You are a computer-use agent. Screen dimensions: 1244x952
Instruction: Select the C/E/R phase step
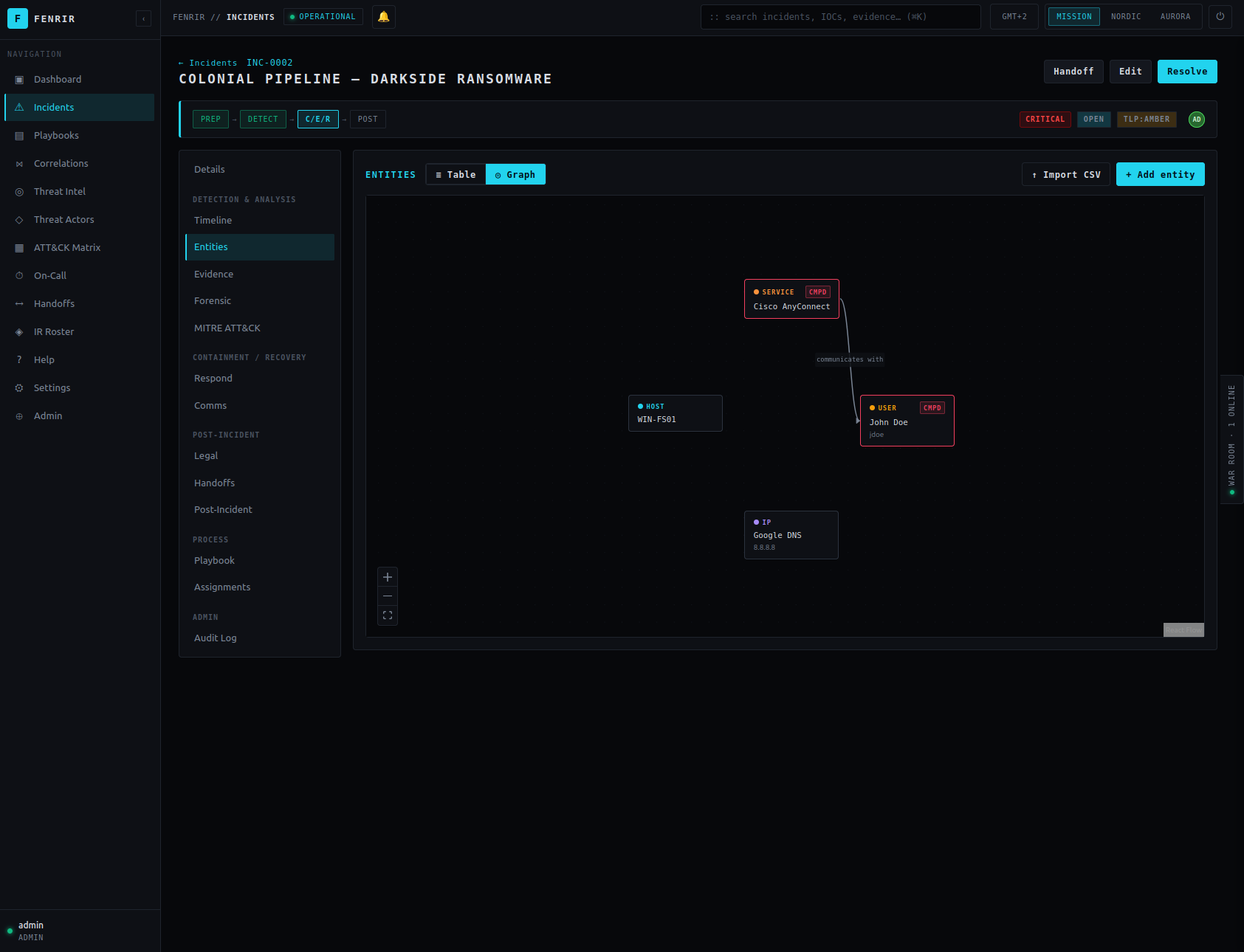pos(318,120)
